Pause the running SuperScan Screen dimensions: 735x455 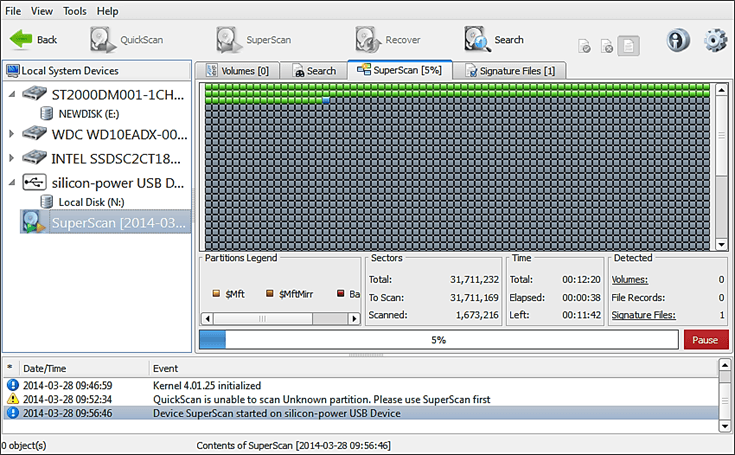[706, 340]
